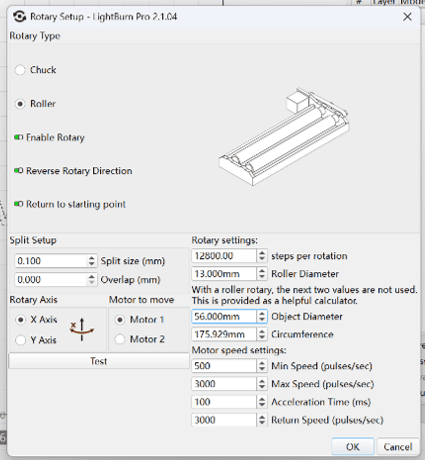This screenshot has width=425, height=460.
Task: Increase steps per rotation with up arrow
Action: pos(262,253)
